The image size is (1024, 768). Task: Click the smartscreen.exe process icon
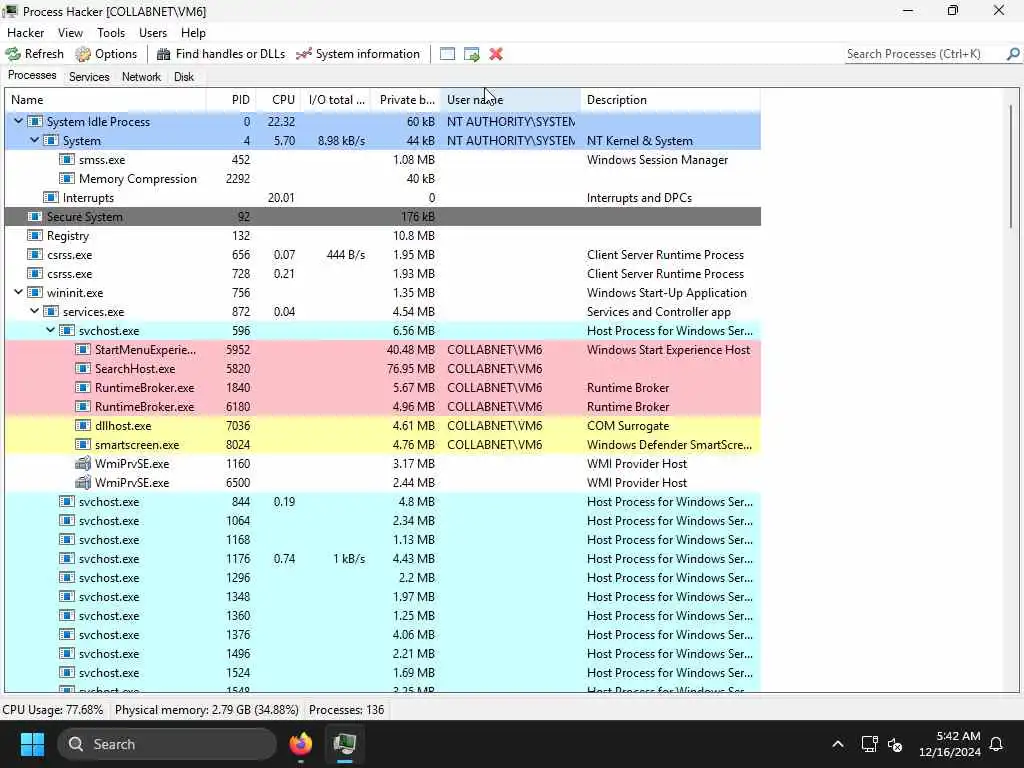(x=83, y=444)
